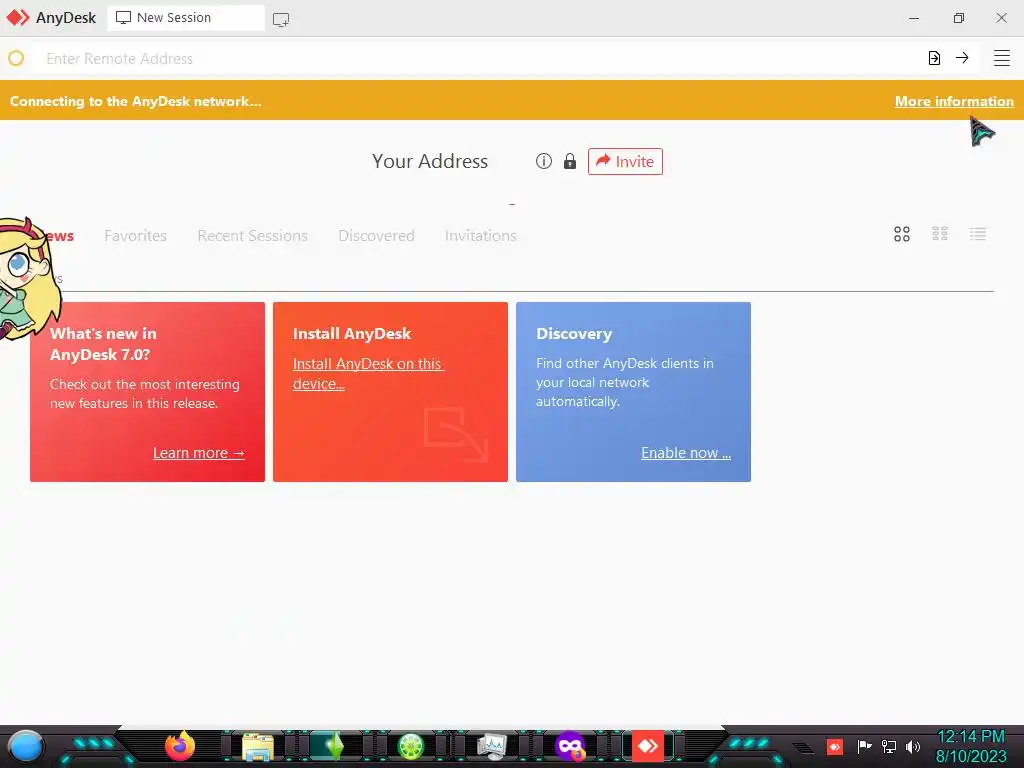
Task: Click the AnyDesk system tray icon
Action: click(835, 746)
